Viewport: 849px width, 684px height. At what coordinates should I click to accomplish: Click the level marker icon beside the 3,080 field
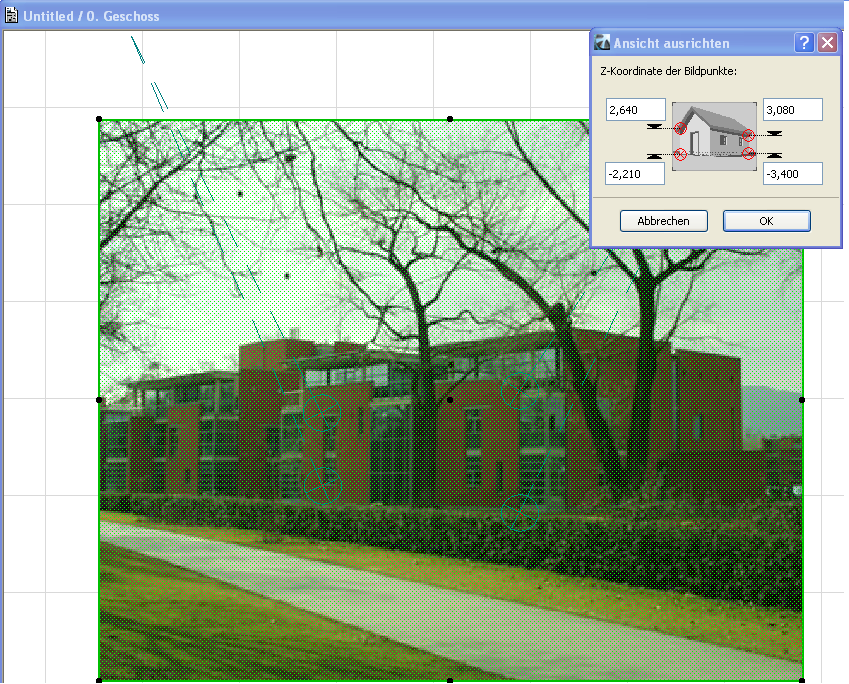coord(773,135)
